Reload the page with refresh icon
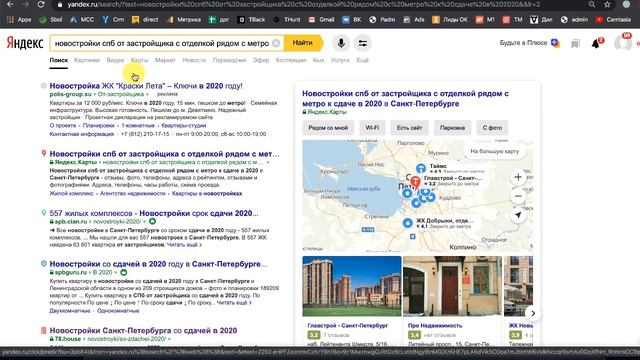Viewport: 640px width, 360px height. pyautogui.click(x=41, y=4)
